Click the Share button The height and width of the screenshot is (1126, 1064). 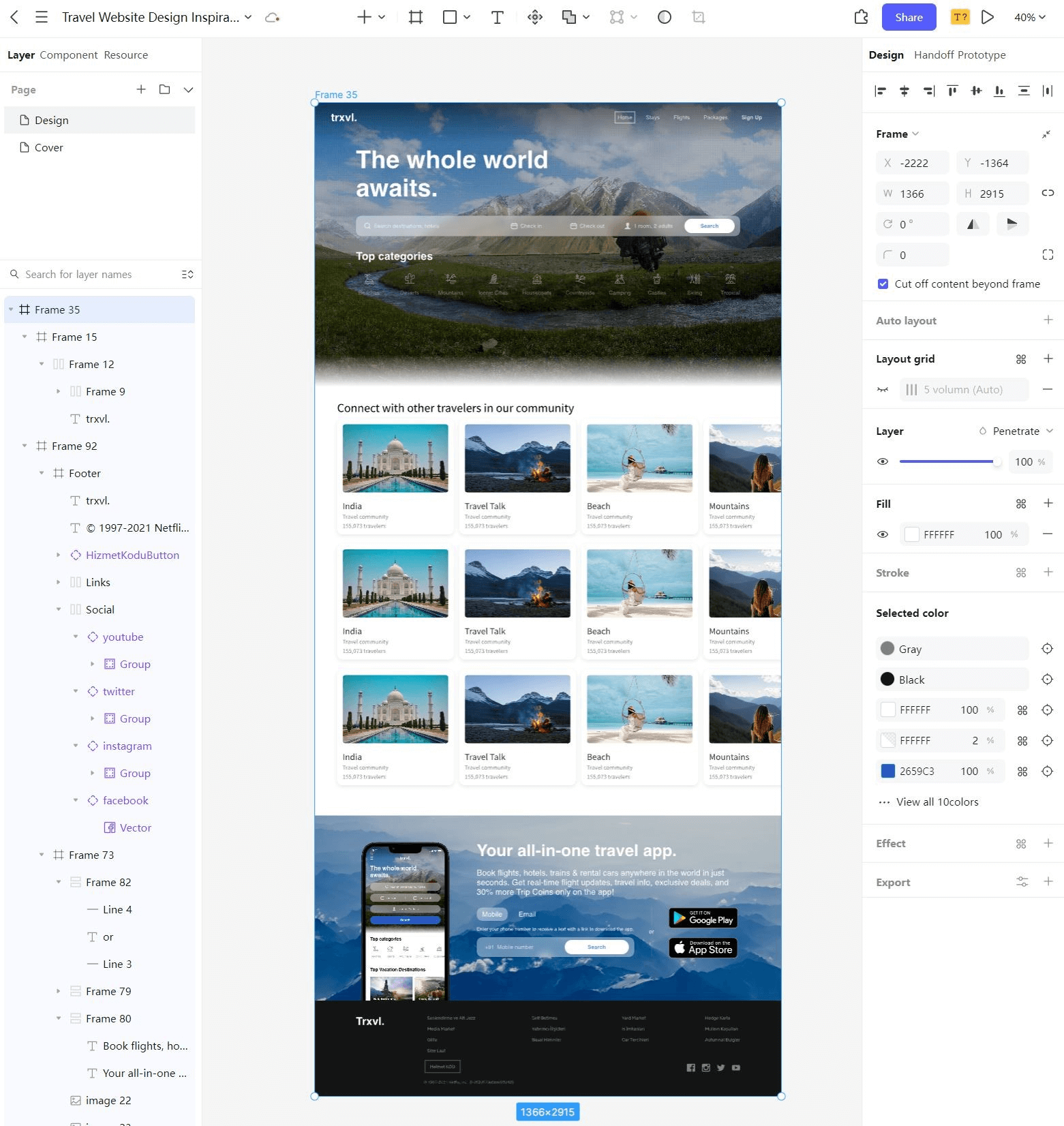click(x=909, y=17)
